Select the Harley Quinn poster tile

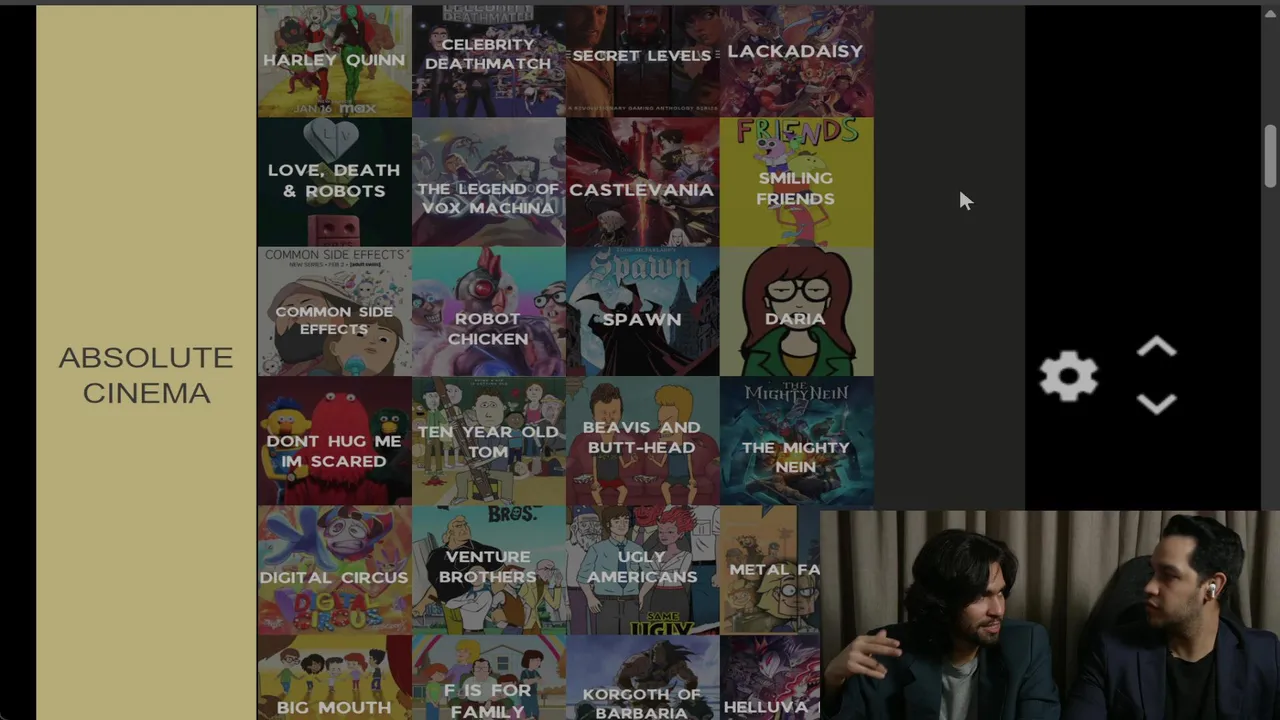coord(334,61)
